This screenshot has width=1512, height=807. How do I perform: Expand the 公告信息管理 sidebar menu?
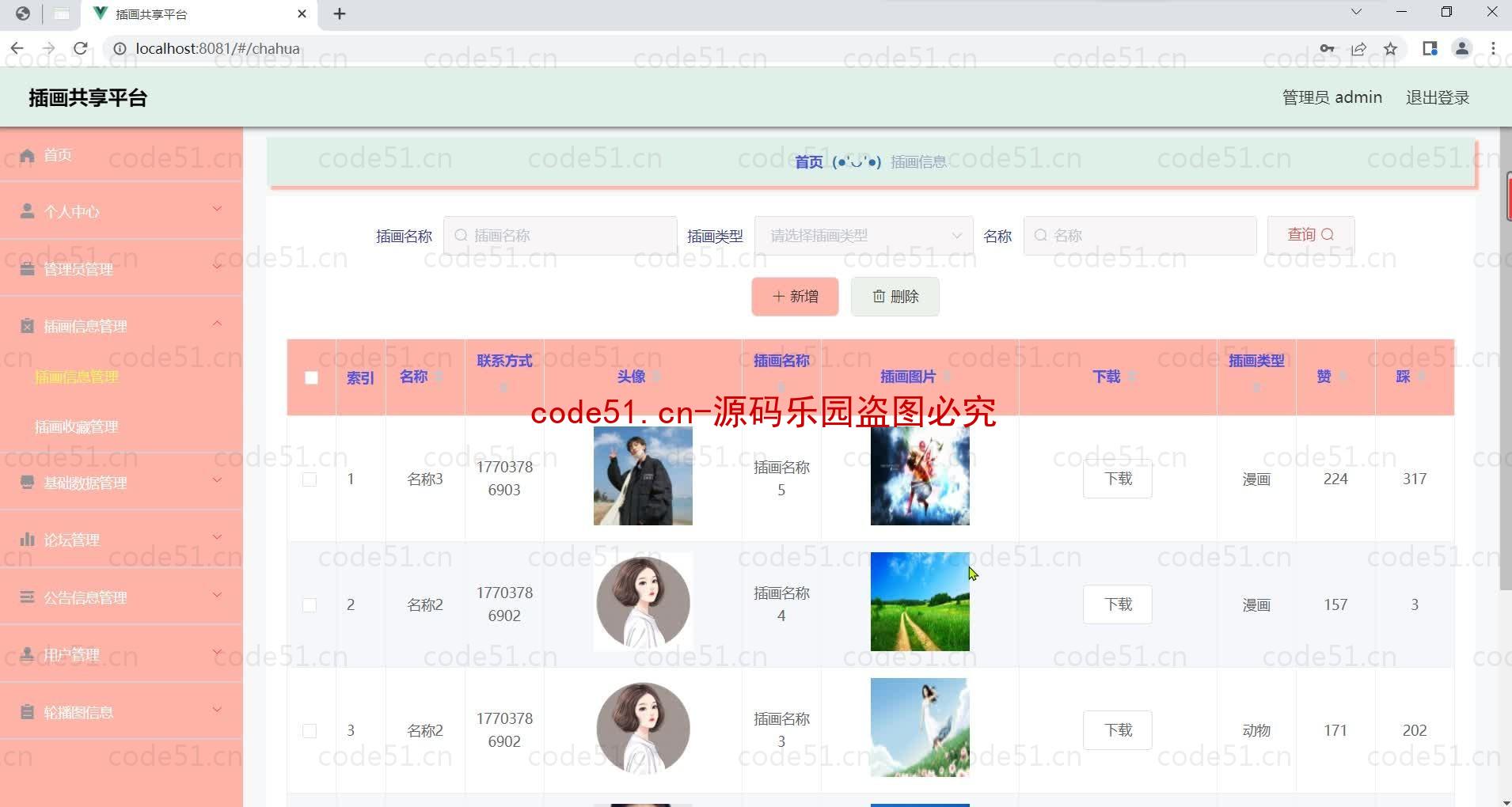tap(217, 595)
